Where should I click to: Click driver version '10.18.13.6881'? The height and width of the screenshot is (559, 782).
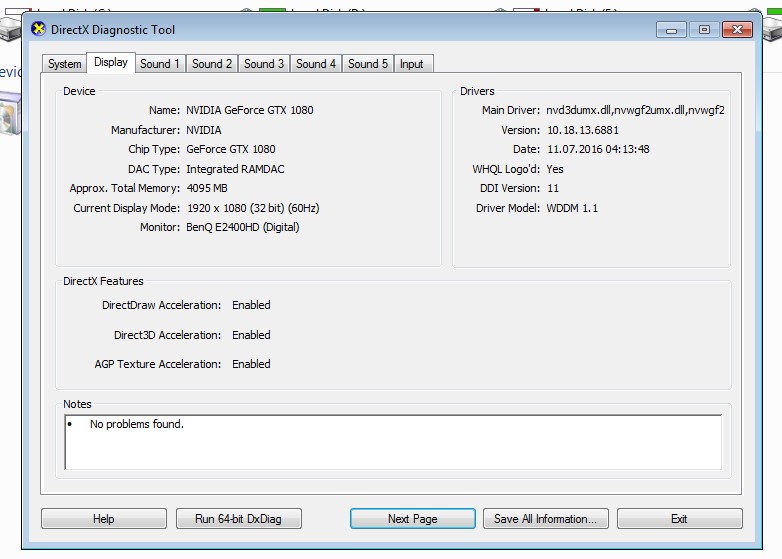click(x=583, y=130)
